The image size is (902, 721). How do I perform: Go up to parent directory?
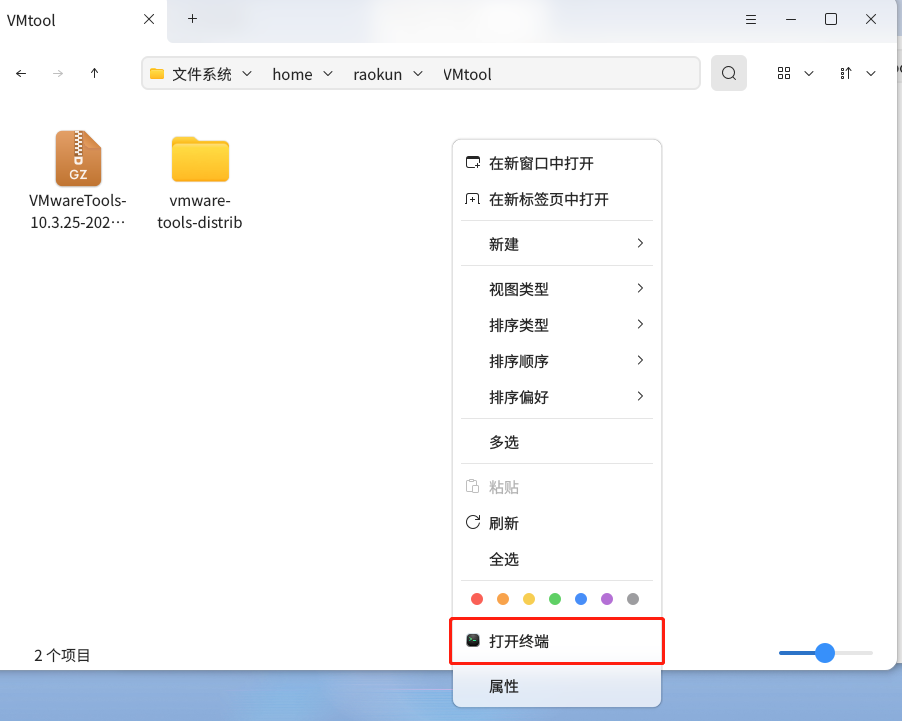[94, 73]
